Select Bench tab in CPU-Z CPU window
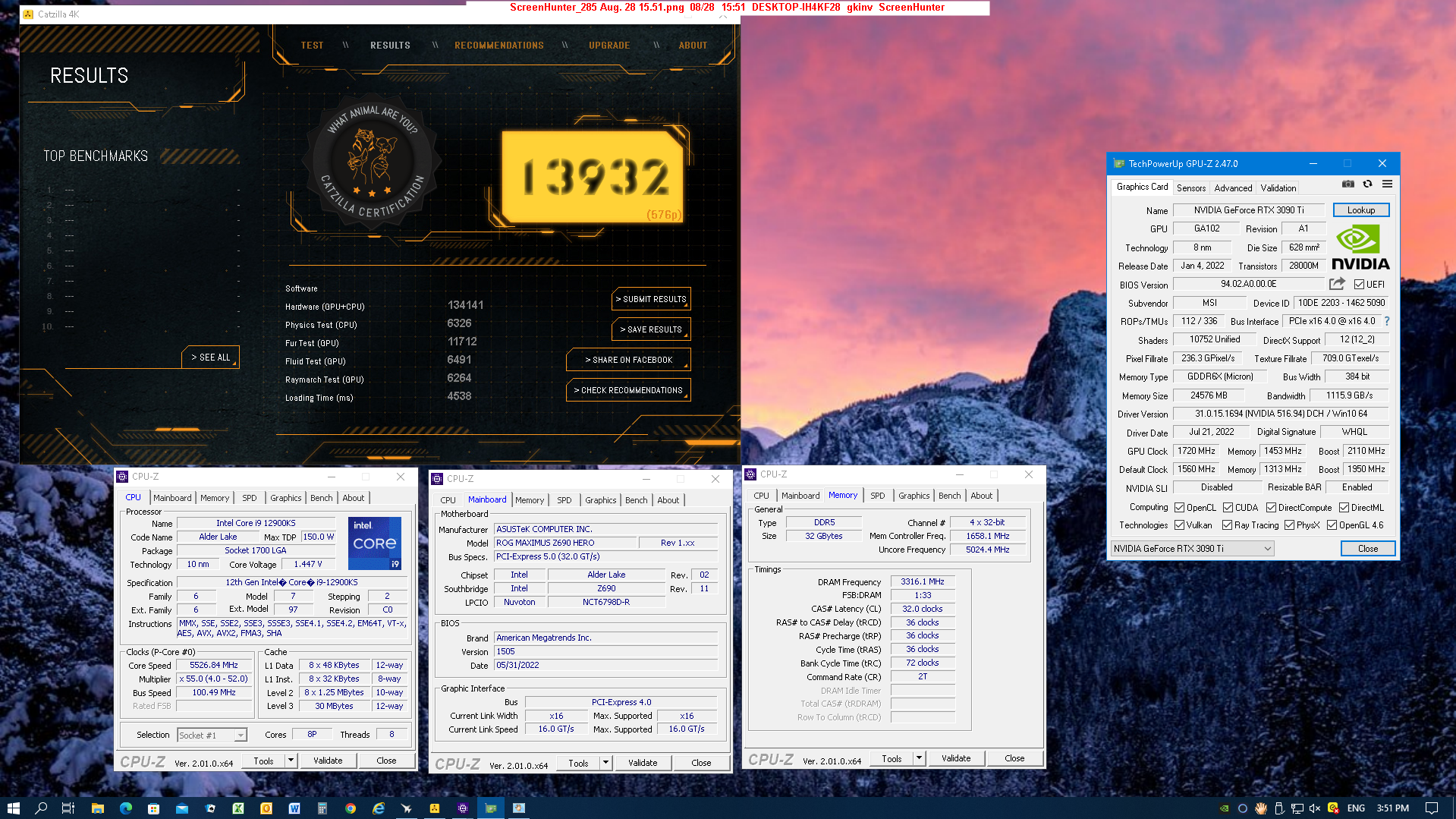 pyautogui.click(x=322, y=498)
